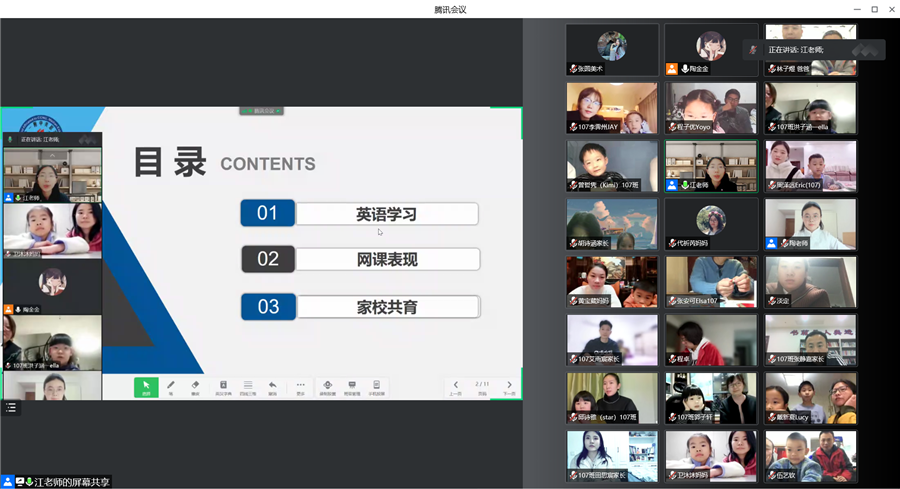This screenshot has width=900, height=489.
Task: Select the 02 网课表现 contents item
Action: (360, 259)
